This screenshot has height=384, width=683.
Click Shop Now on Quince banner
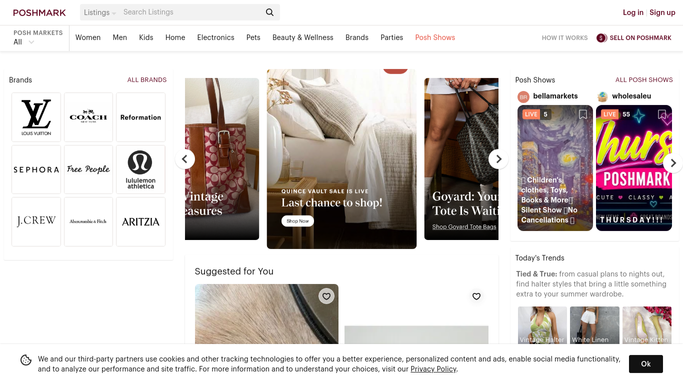[298, 221]
